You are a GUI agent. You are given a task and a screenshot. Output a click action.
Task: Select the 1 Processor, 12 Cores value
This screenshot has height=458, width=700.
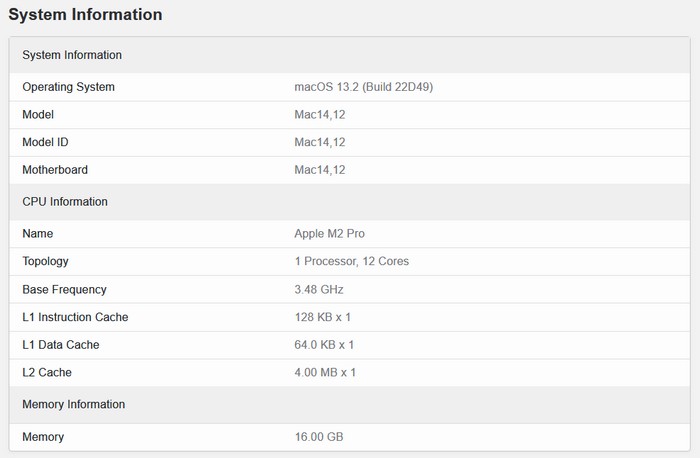coord(351,261)
